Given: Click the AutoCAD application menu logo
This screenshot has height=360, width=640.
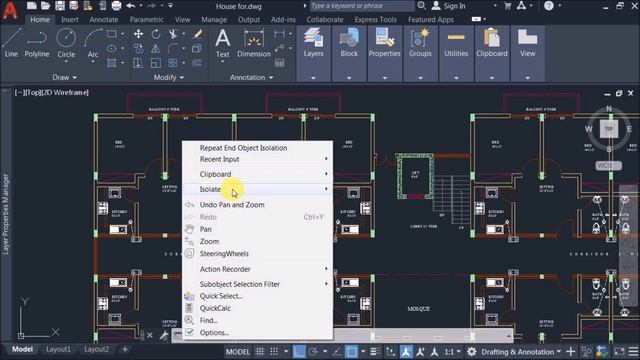Looking at the screenshot, I should tap(10, 10).
